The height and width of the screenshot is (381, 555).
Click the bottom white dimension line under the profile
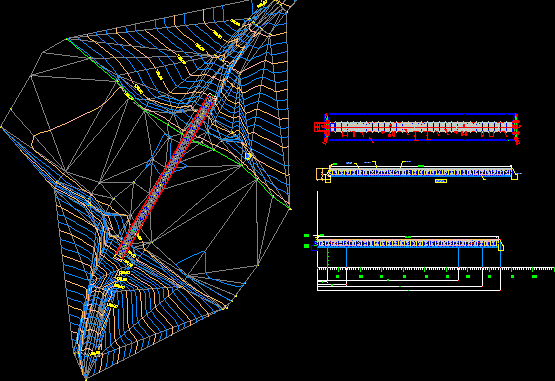coord(409,290)
